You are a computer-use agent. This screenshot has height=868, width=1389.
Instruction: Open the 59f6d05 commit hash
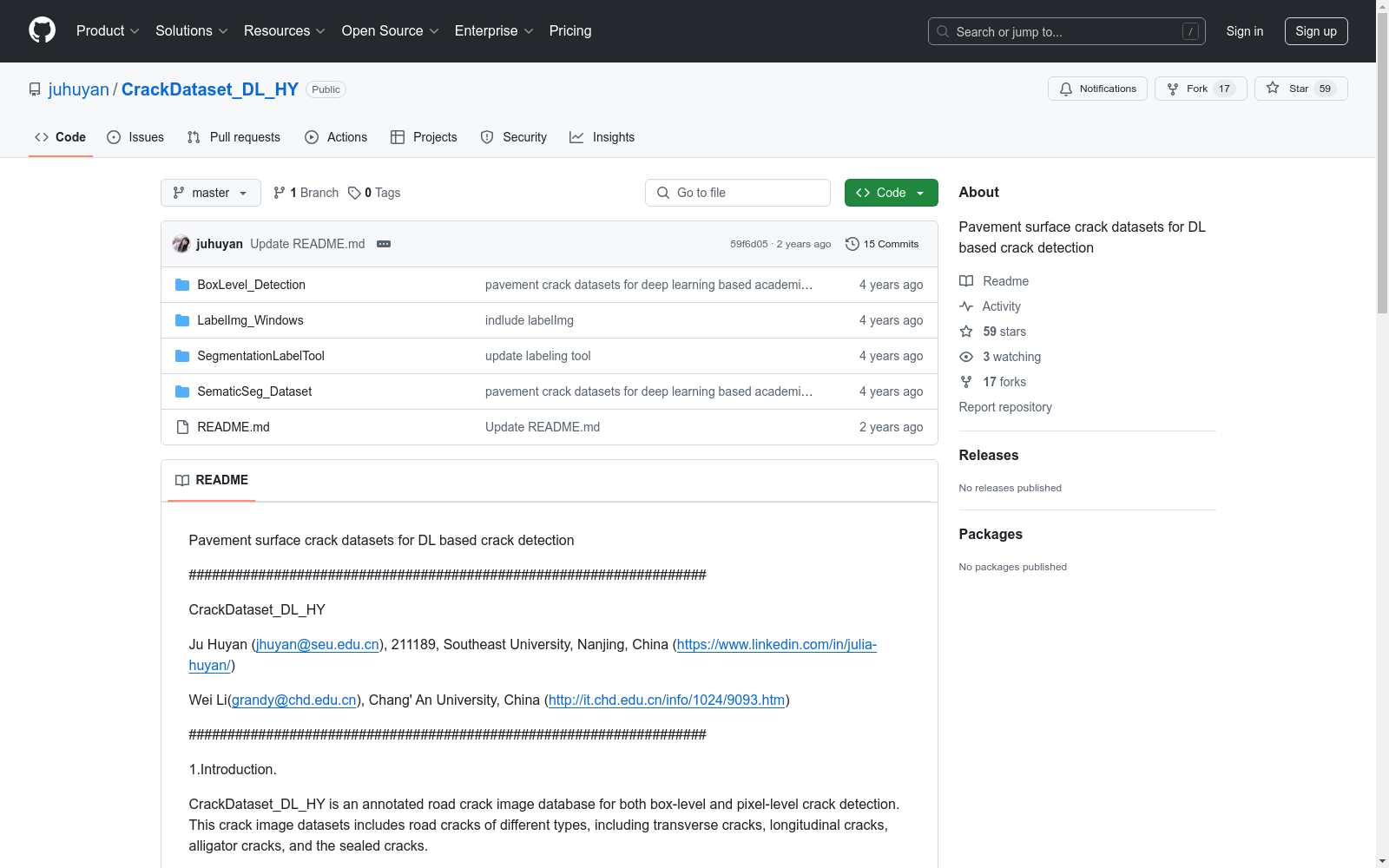point(749,244)
